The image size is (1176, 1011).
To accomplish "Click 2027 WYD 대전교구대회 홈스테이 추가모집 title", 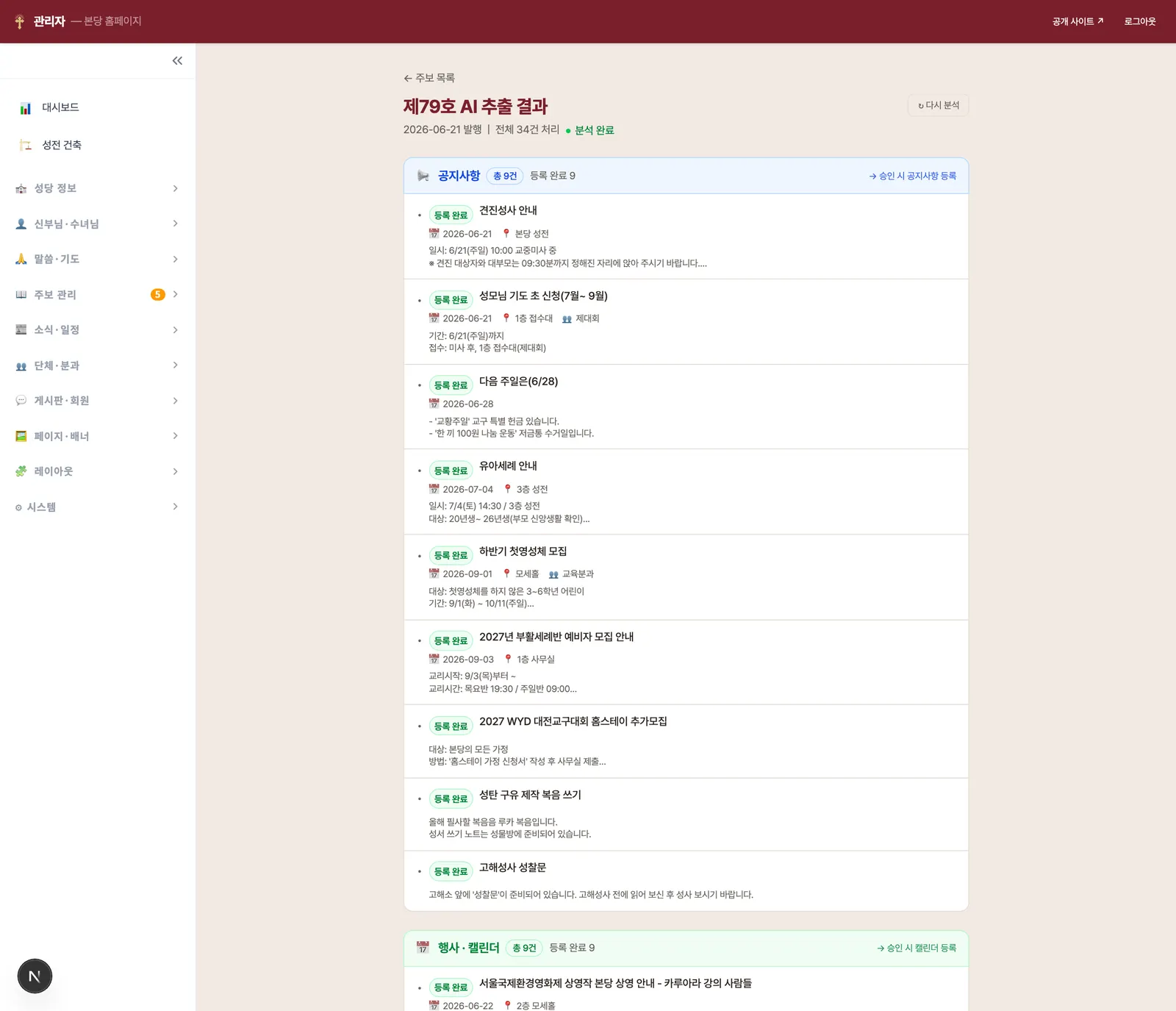I will 573,722.
